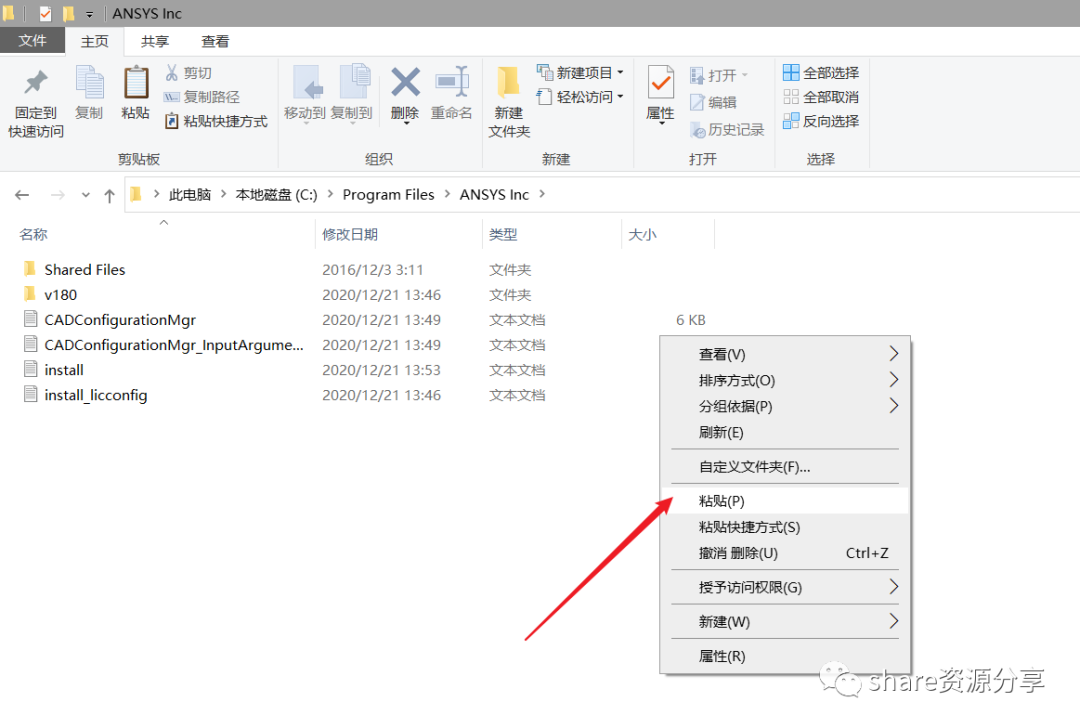This screenshot has height=728, width=1080.
Task: Sort by the Size column header
Action: tap(642, 234)
